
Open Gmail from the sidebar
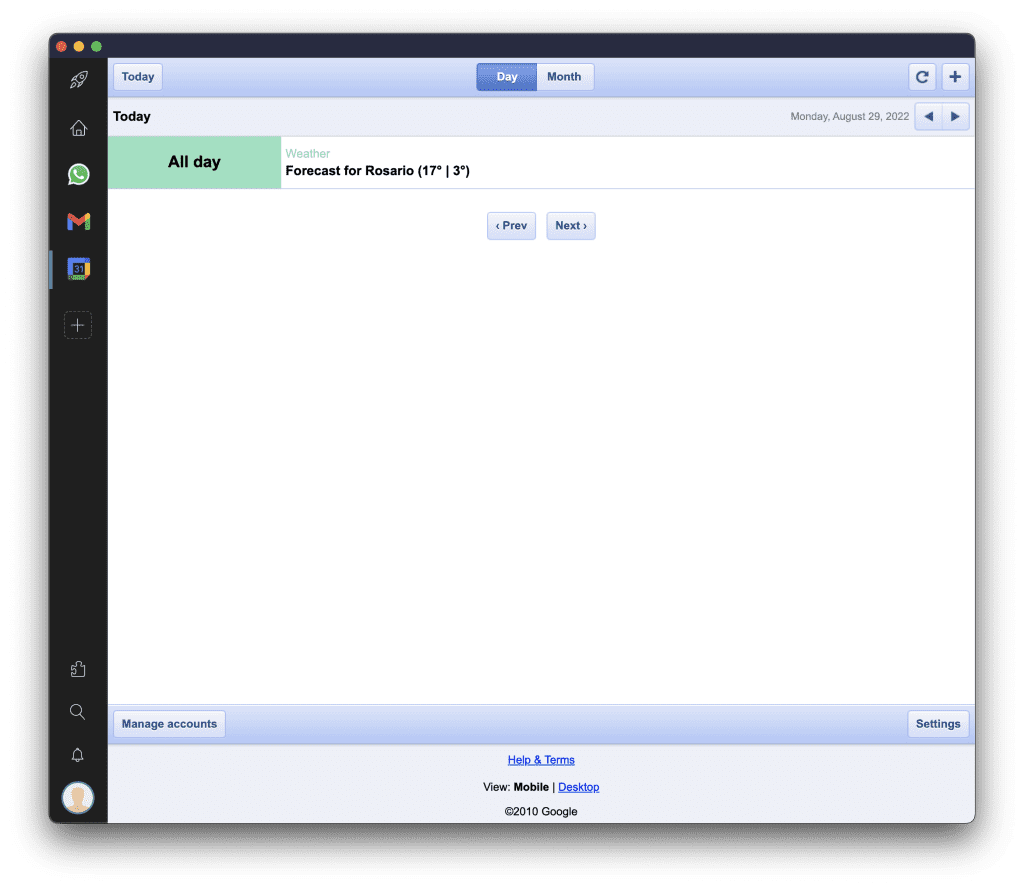pyautogui.click(x=78, y=221)
